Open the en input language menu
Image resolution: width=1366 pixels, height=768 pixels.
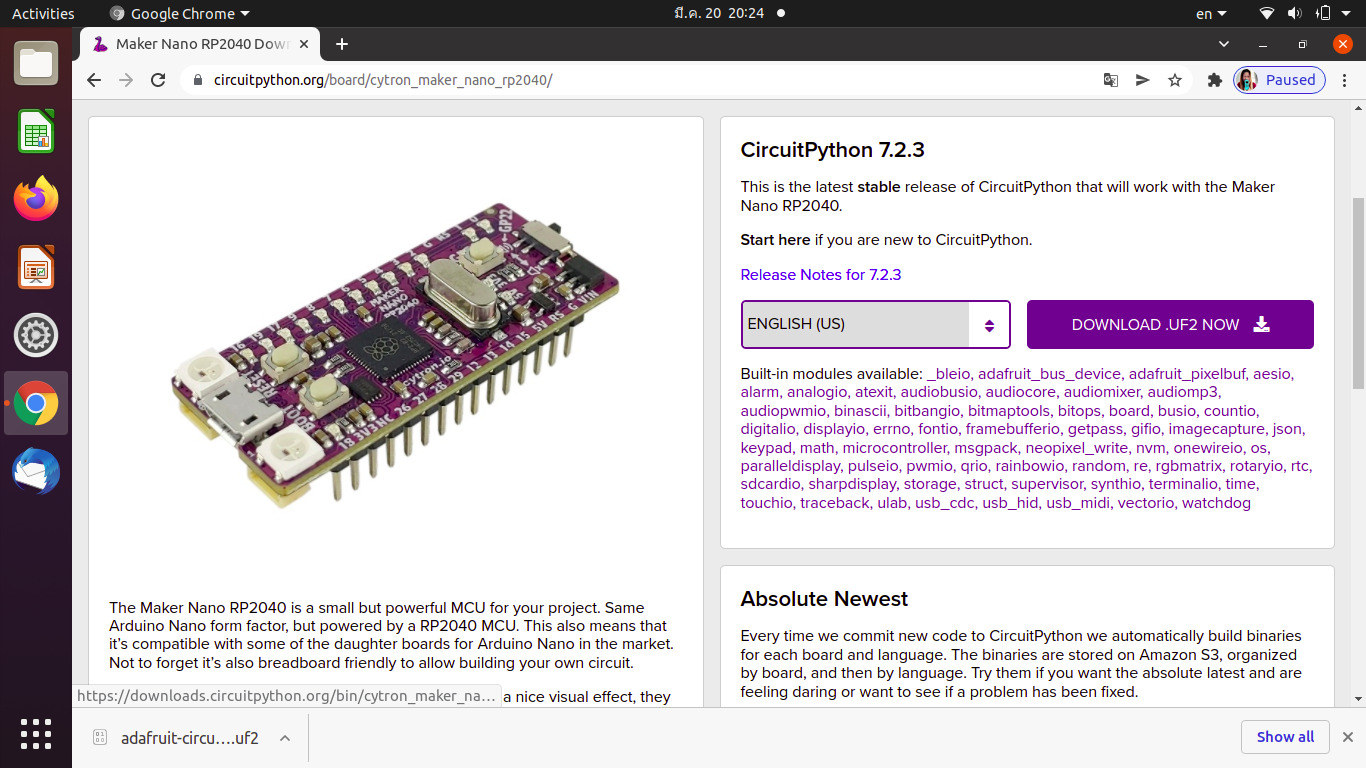(1211, 13)
